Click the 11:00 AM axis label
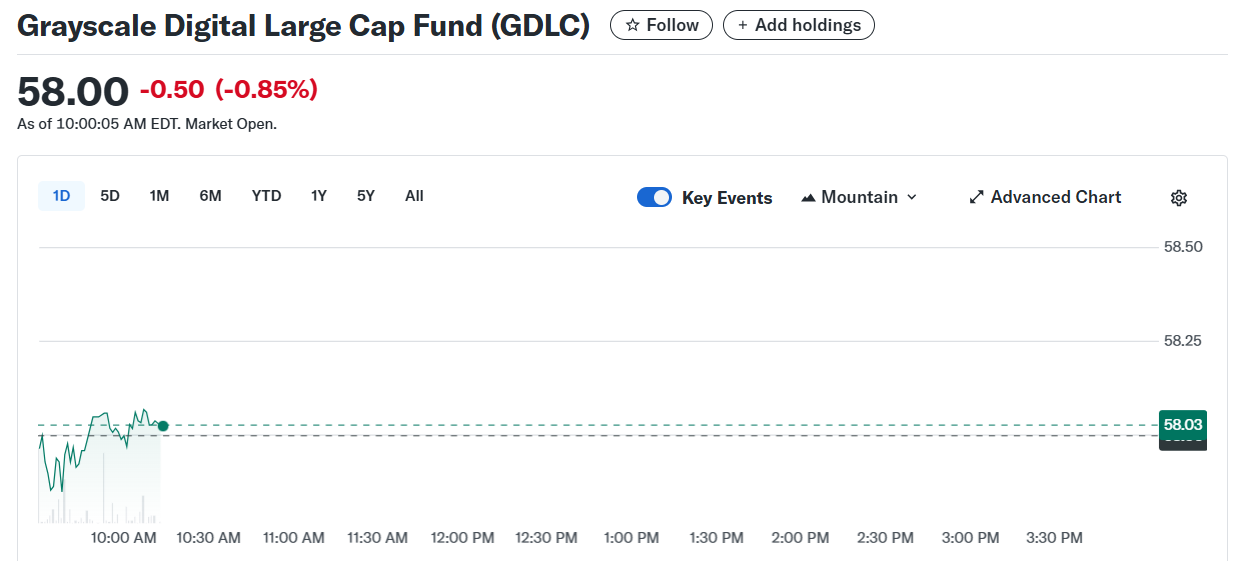The width and height of the screenshot is (1242, 561). coord(294,538)
